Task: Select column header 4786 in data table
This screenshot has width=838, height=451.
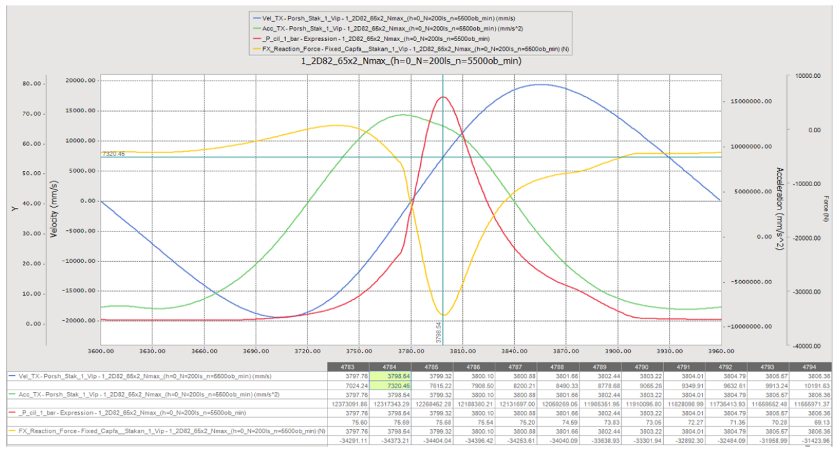Action: coord(474,367)
